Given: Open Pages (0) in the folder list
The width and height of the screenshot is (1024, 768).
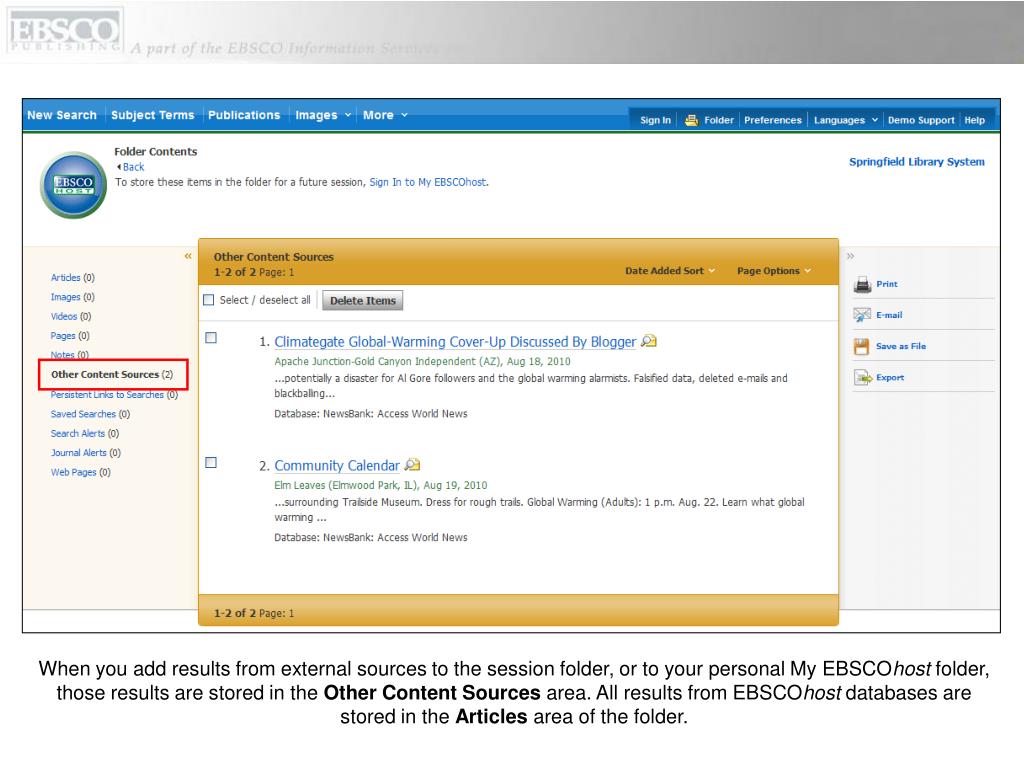Looking at the screenshot, I should pos(70,336).
